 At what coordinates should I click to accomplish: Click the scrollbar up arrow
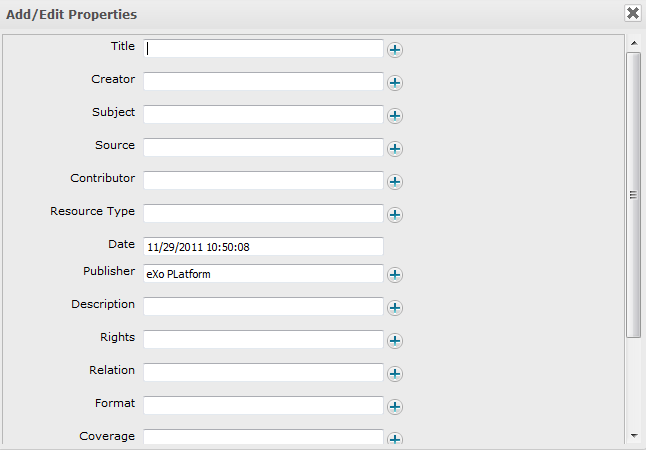tap(633, 43)
